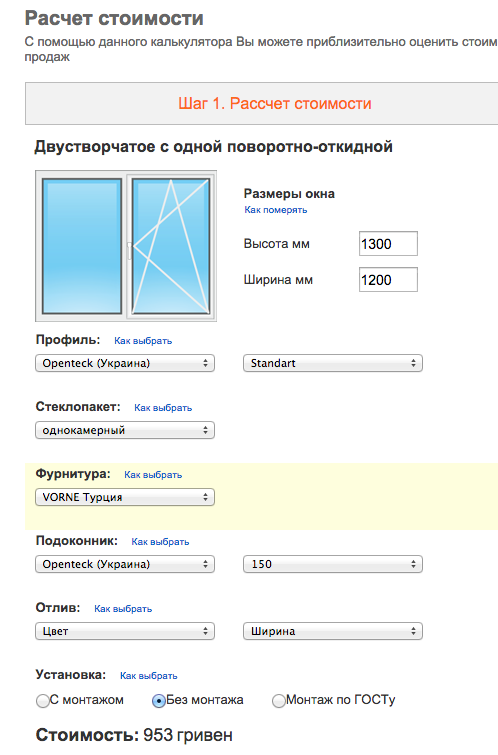498x755 pixels.
Task: Open the Отлив 'Как выбрать' link
Action: point(123,608)
